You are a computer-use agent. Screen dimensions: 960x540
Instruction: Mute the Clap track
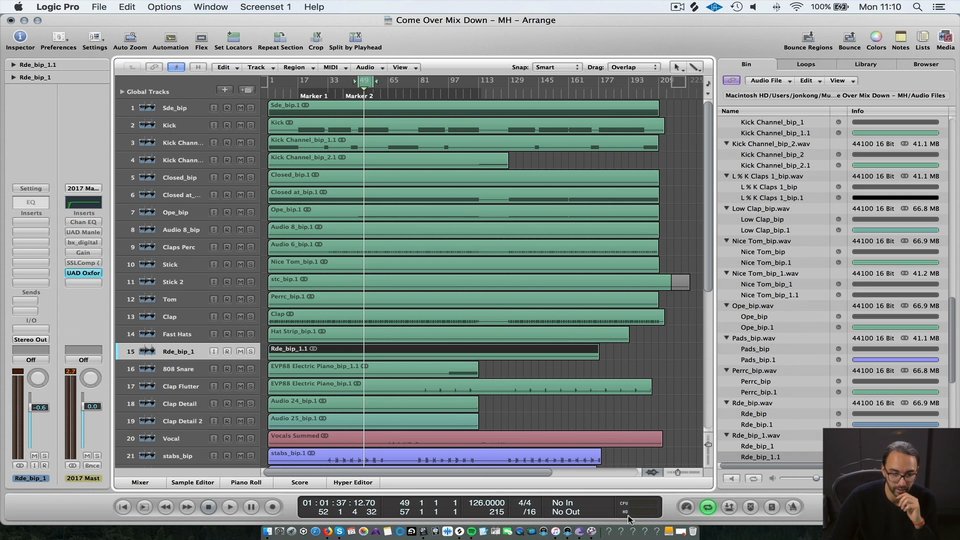240,317
